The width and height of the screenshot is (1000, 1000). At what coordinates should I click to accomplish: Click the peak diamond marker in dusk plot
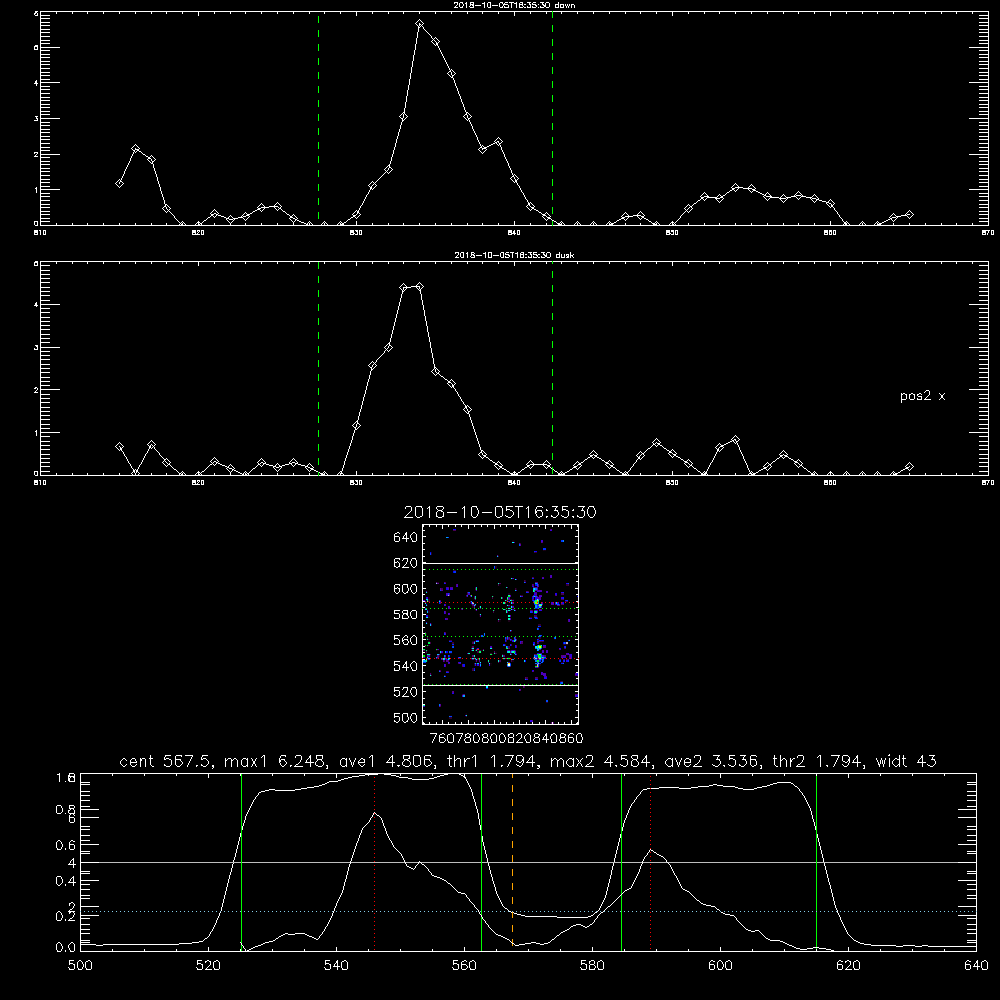(x=419, y=286)
